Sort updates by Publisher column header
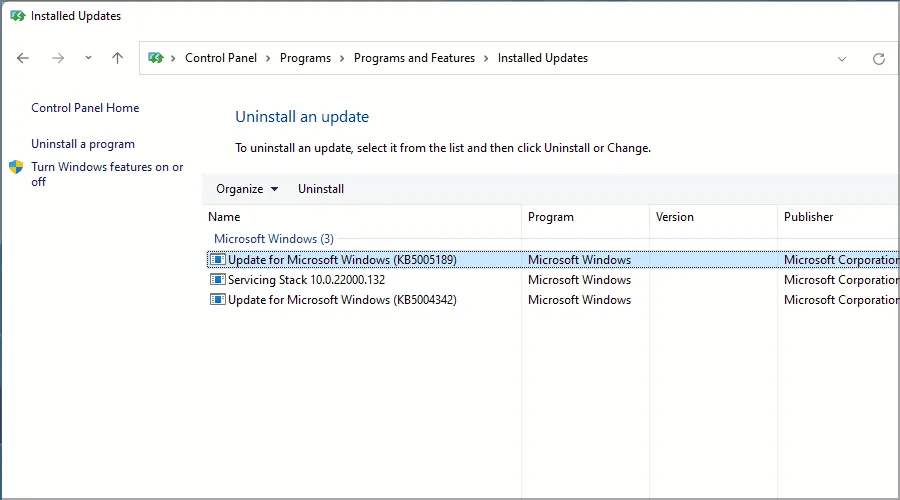Screen dimensions: 900x500 click(808, 217)
